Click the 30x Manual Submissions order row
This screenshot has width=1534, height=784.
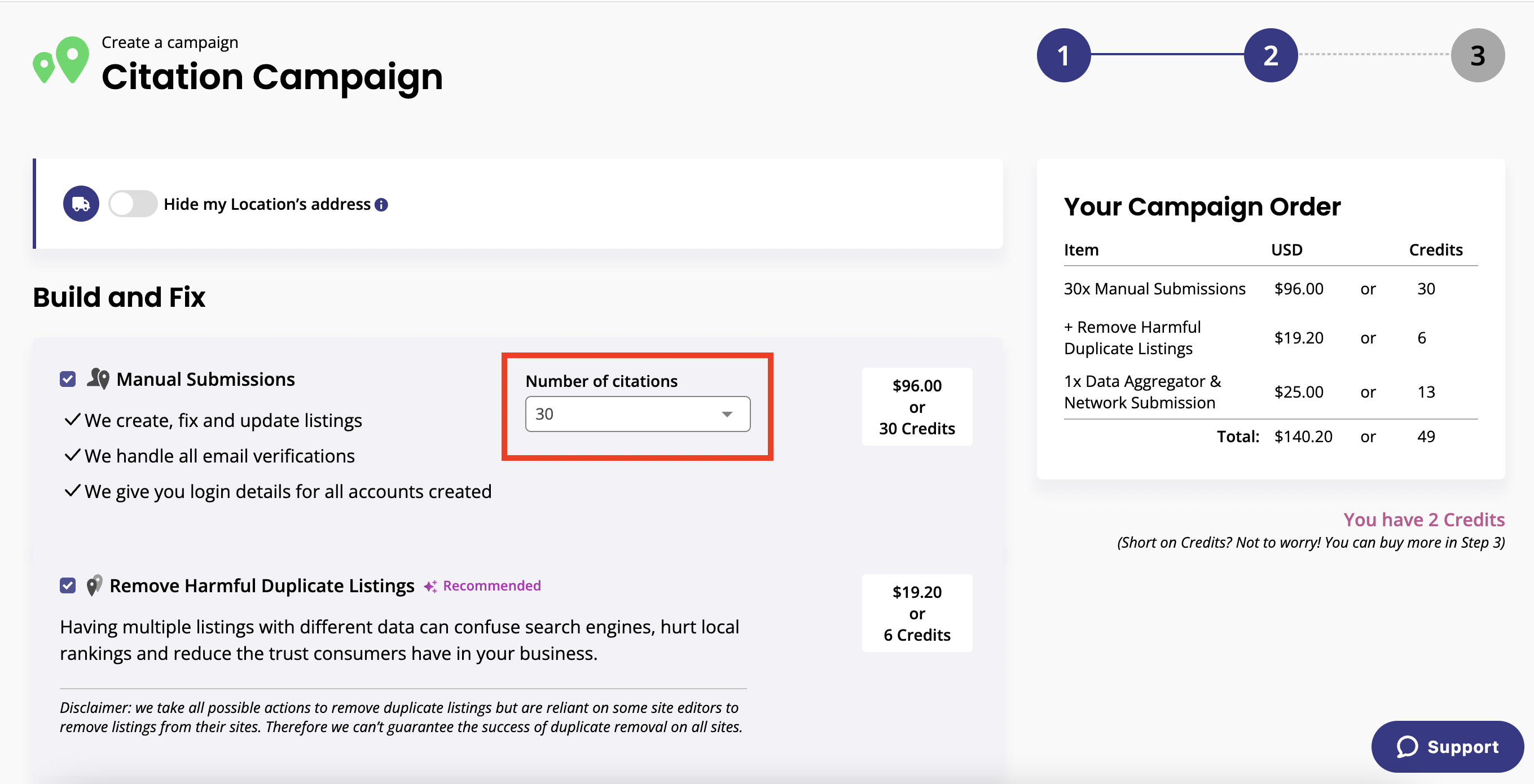(x=1154, y=289)
